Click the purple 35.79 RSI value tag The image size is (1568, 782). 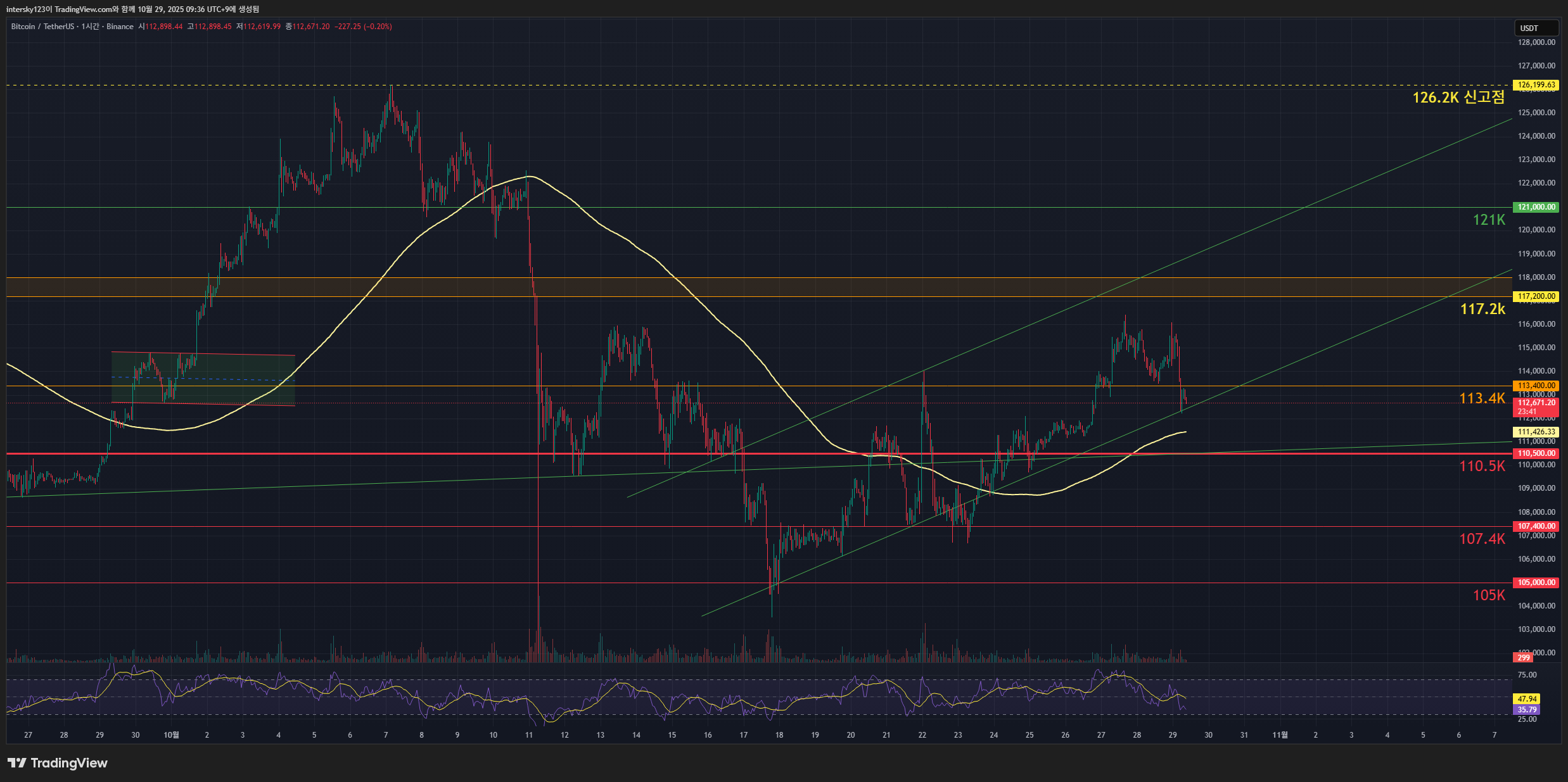[x=1526, y=710]
